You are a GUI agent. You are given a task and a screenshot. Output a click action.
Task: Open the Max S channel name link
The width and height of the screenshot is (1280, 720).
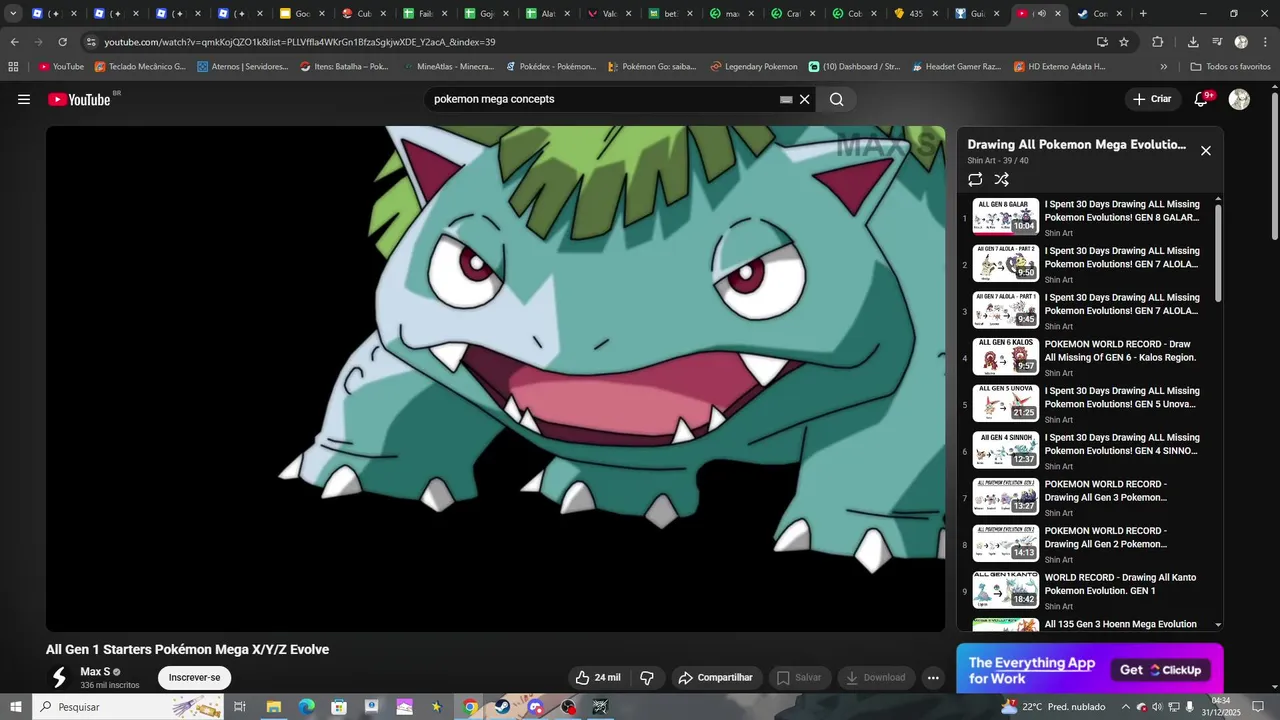[95, 672]
